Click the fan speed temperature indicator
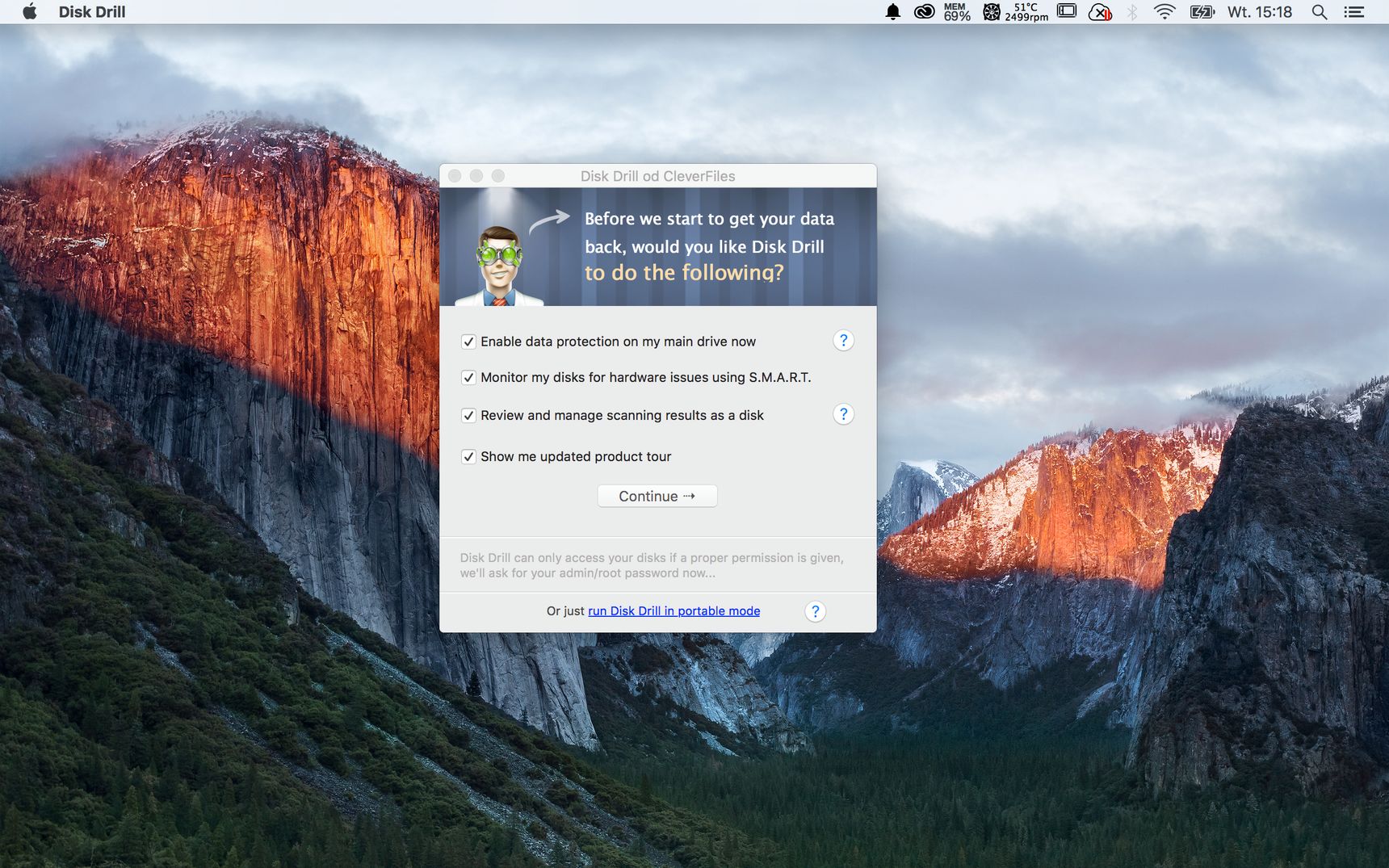Image resolution: width=1389 pixels, height=868 pixels. (x=1016, y=11)
